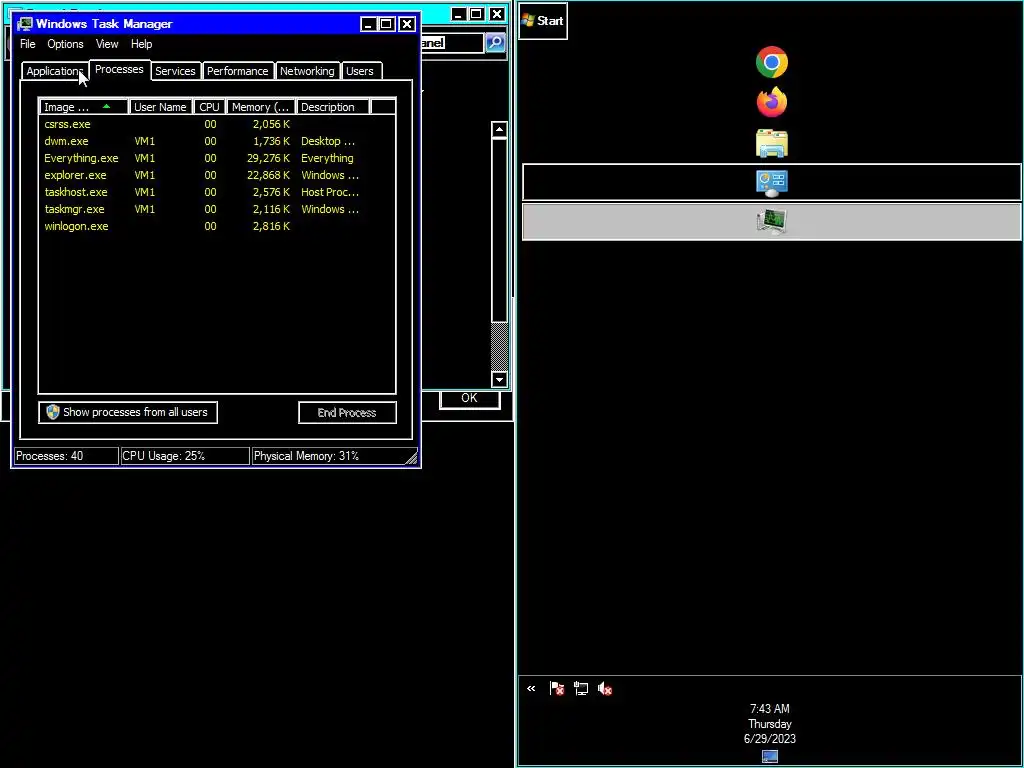
Task: Click the process list scroll up arrow
Action: click(x=499, y=129)
